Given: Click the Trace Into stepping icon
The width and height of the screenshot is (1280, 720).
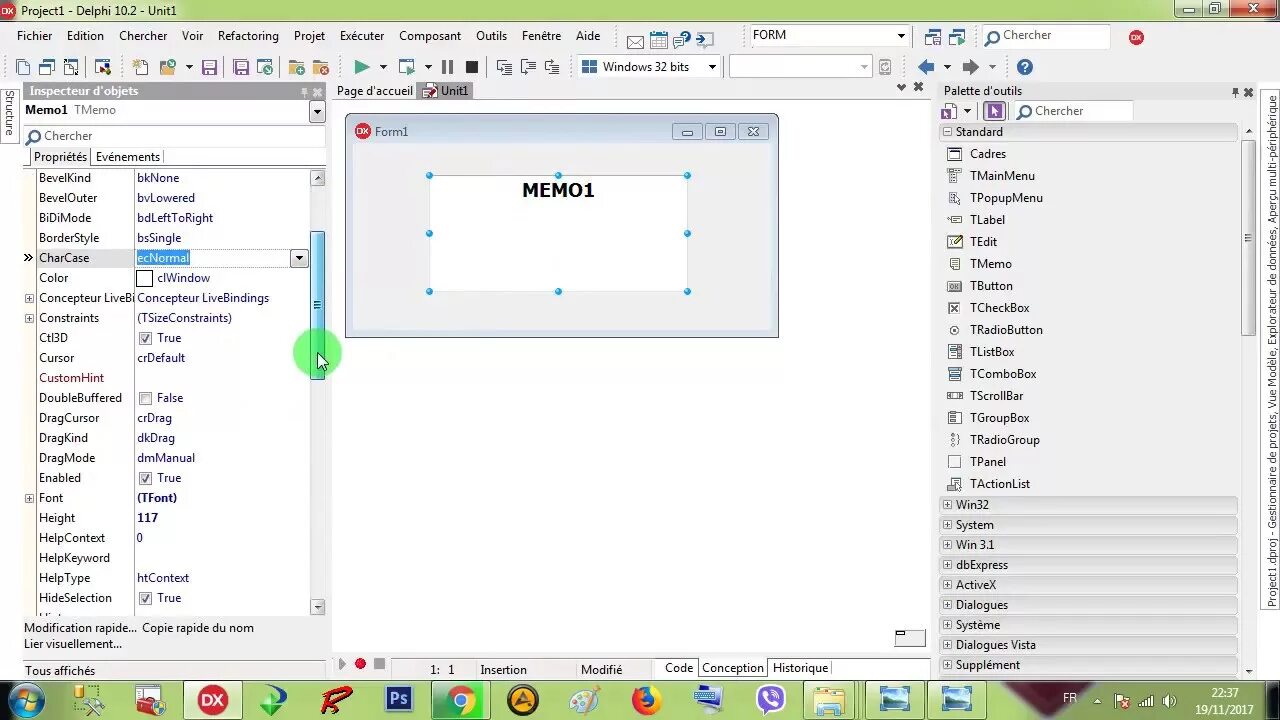Looking at the screenshot, I should (504, 67).
